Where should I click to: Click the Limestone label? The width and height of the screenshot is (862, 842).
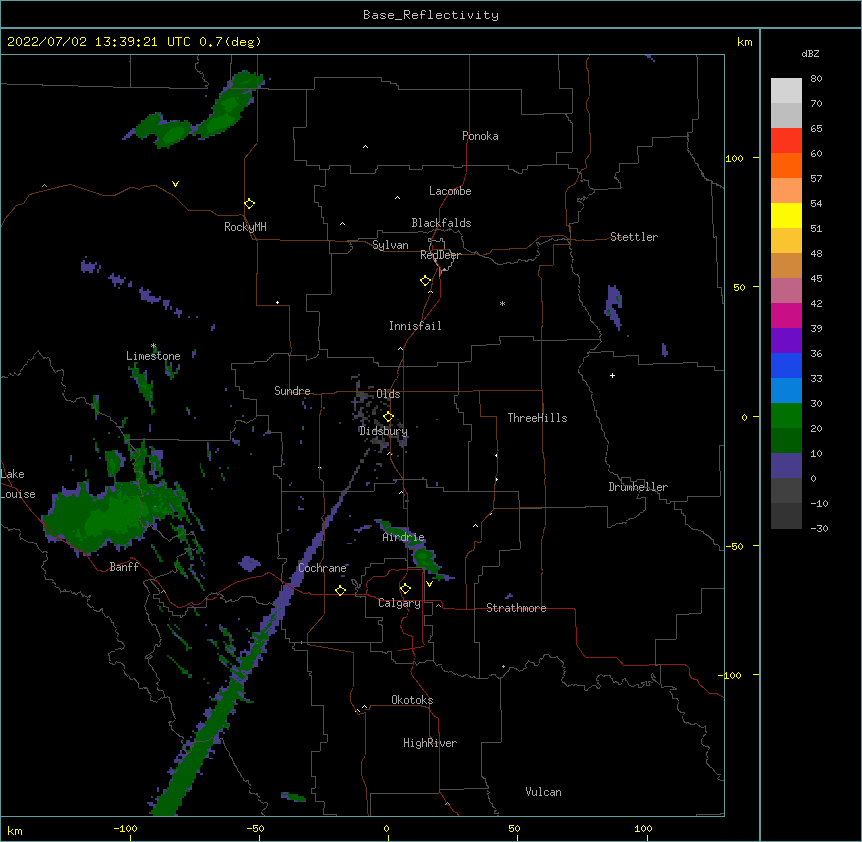pos(153,356)
